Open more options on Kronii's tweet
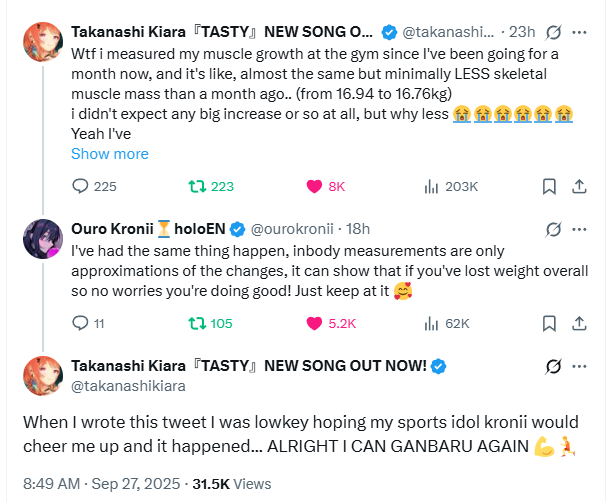The width and height of the screenshot is (606, 502). coord(578,229)
